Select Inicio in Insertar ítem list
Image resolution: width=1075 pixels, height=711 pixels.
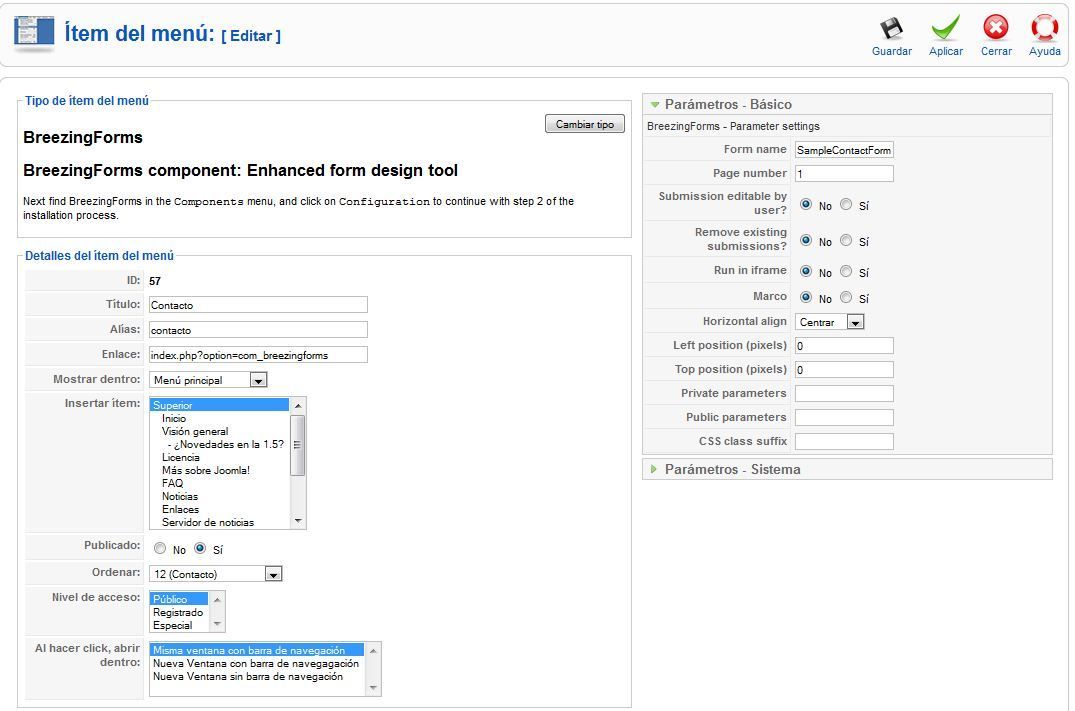tap(219, 418)
